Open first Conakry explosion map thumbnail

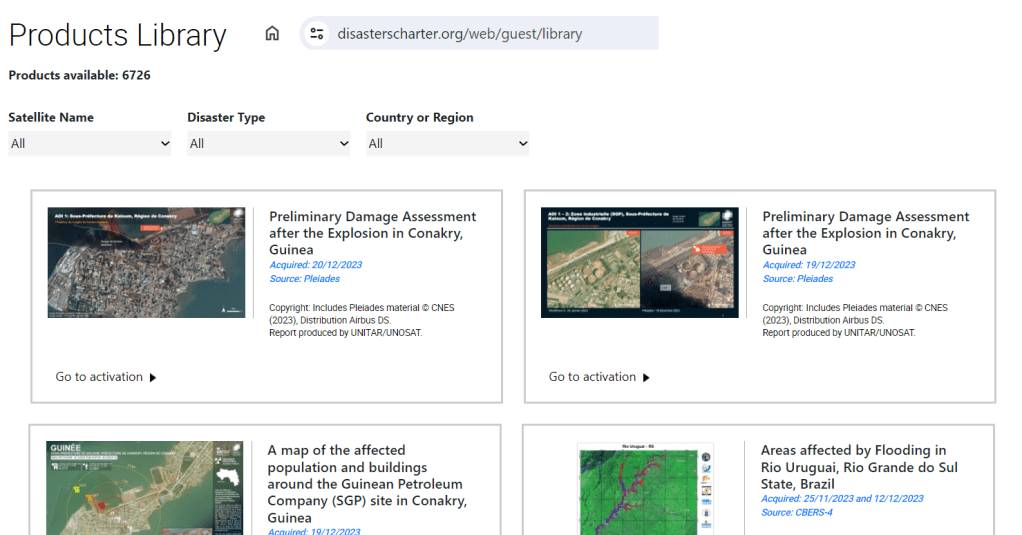coord(146,263)
